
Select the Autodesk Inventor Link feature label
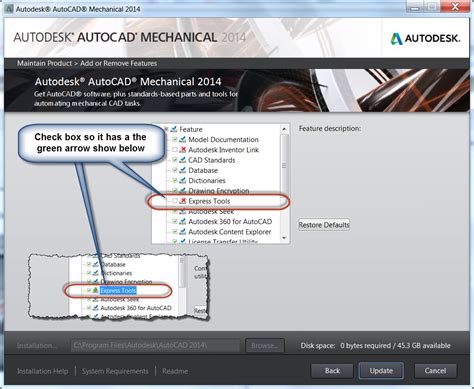pyautogui.click(x=223, y=150)
